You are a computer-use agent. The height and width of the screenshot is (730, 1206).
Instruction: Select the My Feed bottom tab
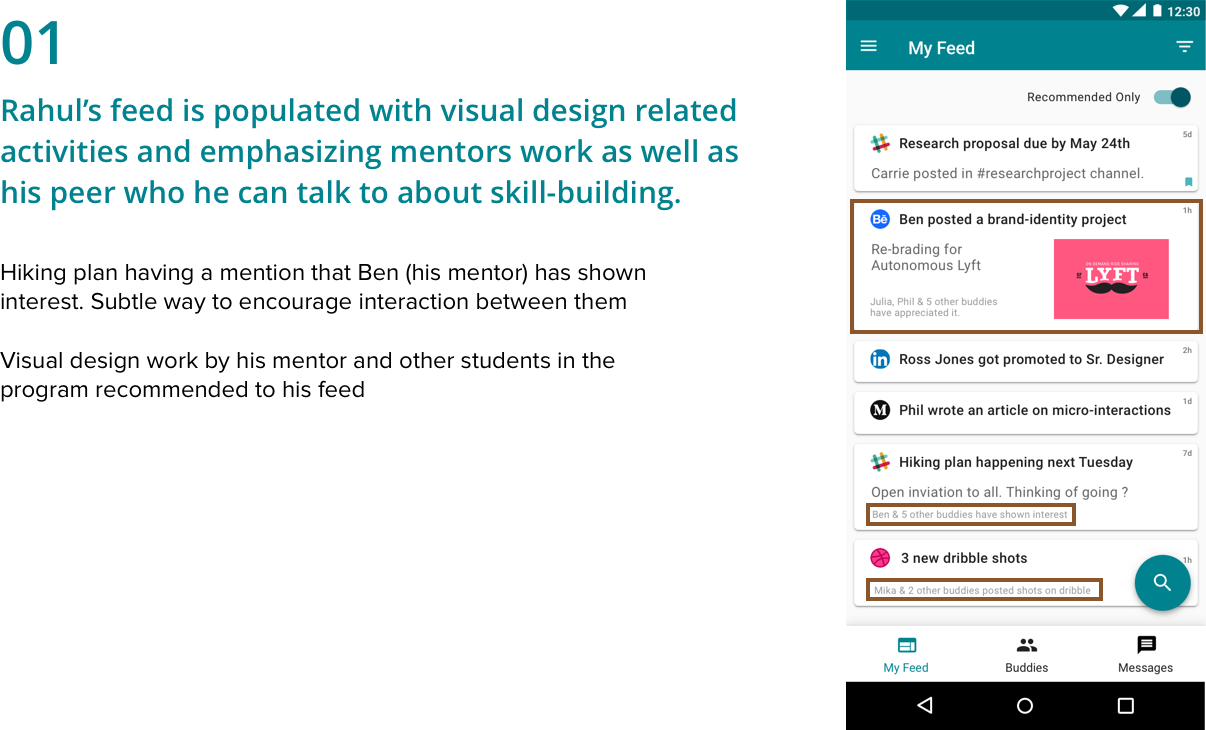coord(906,655)
